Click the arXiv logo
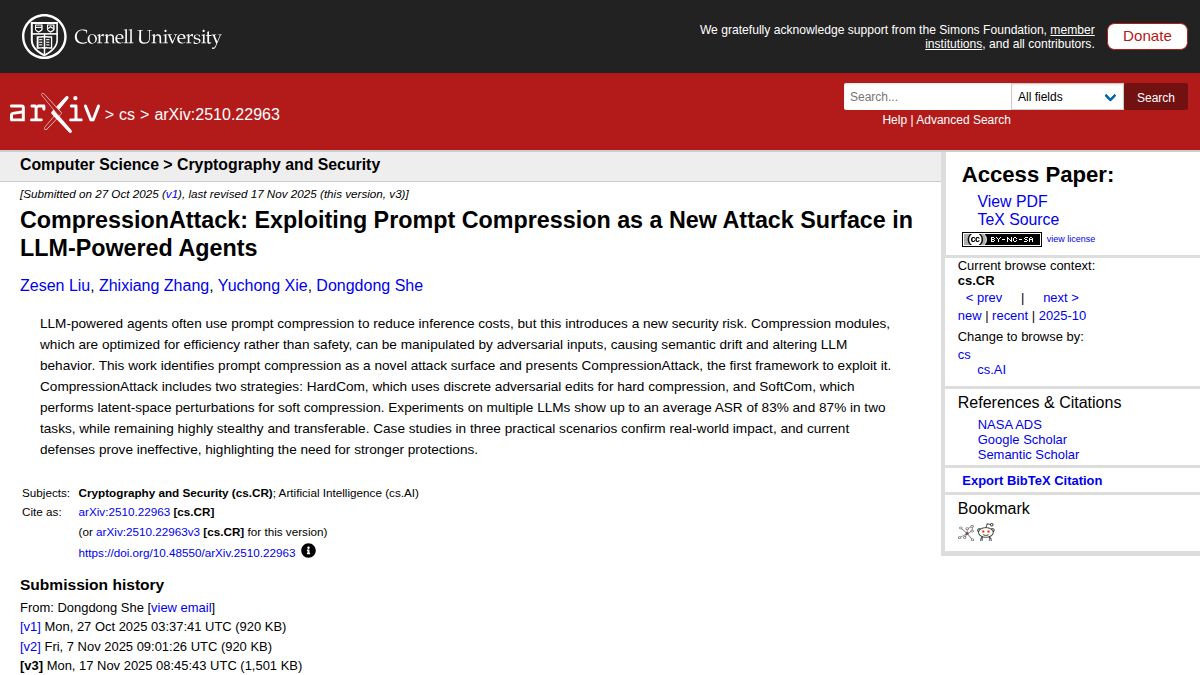This screenshot has width=1200, height=675. 55,110
